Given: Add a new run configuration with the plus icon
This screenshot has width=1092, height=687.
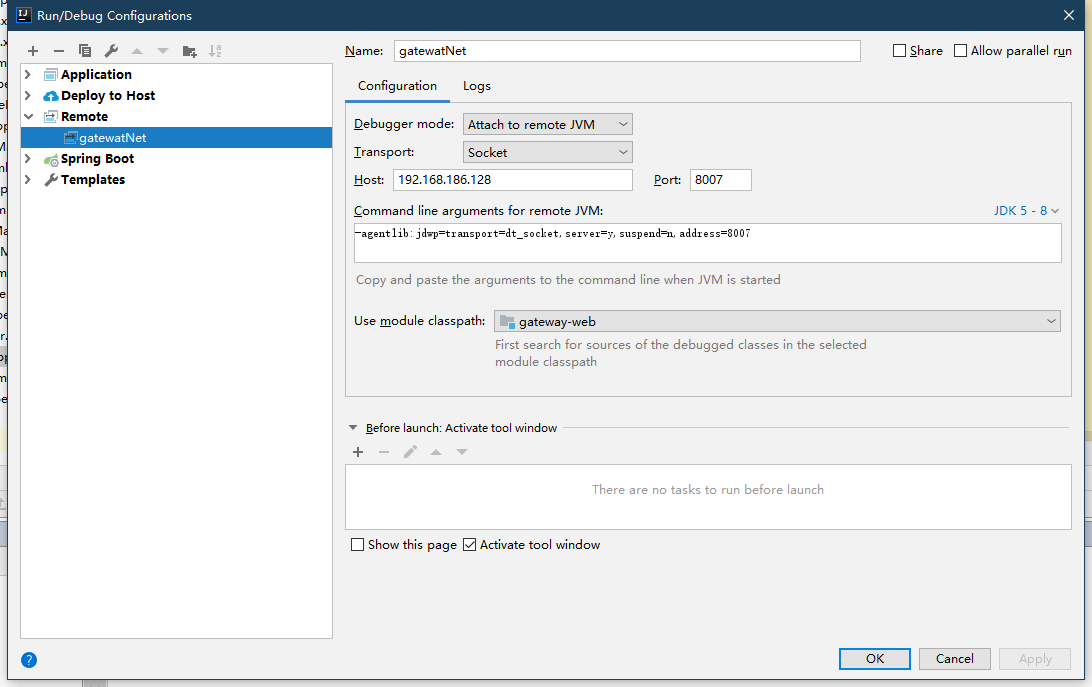Looking at the screenshot, I should pyautogui.click(x=32, y=50).
